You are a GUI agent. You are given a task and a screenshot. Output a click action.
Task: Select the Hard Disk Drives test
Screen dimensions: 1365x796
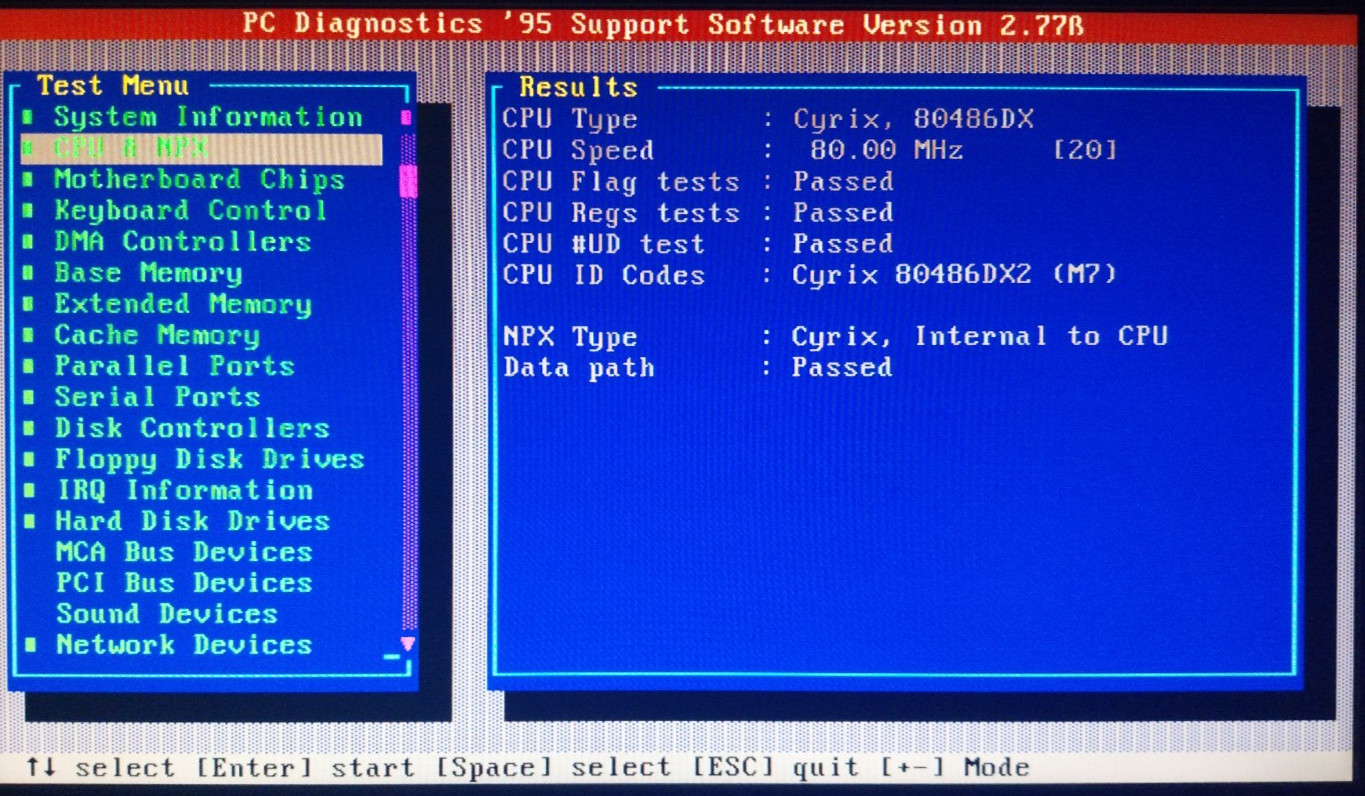tap(192, 521)
